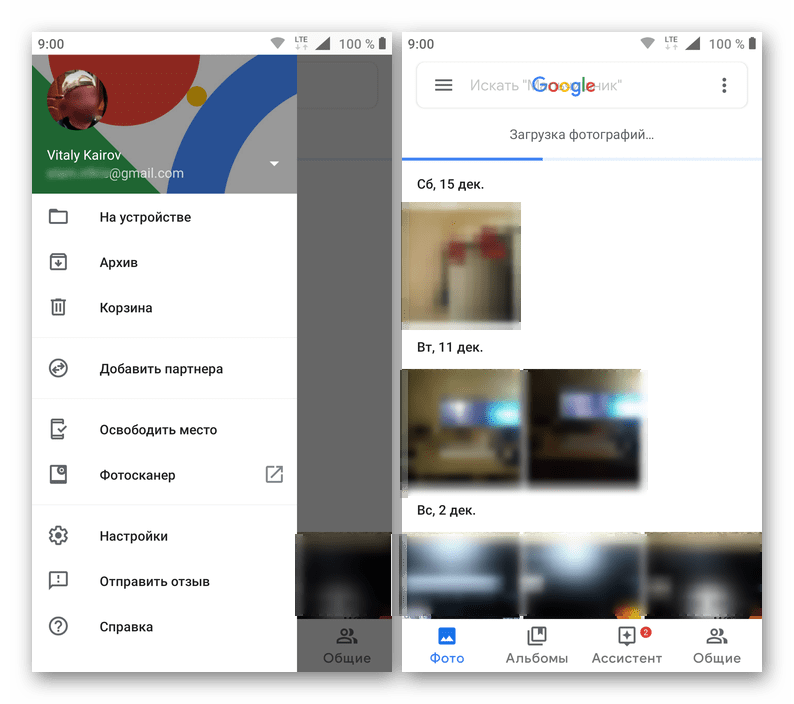The height and width of the screenshot is (704, 794).
Task: Tap dimmed Общие tab behind the drawer
Action: point(347,645)
